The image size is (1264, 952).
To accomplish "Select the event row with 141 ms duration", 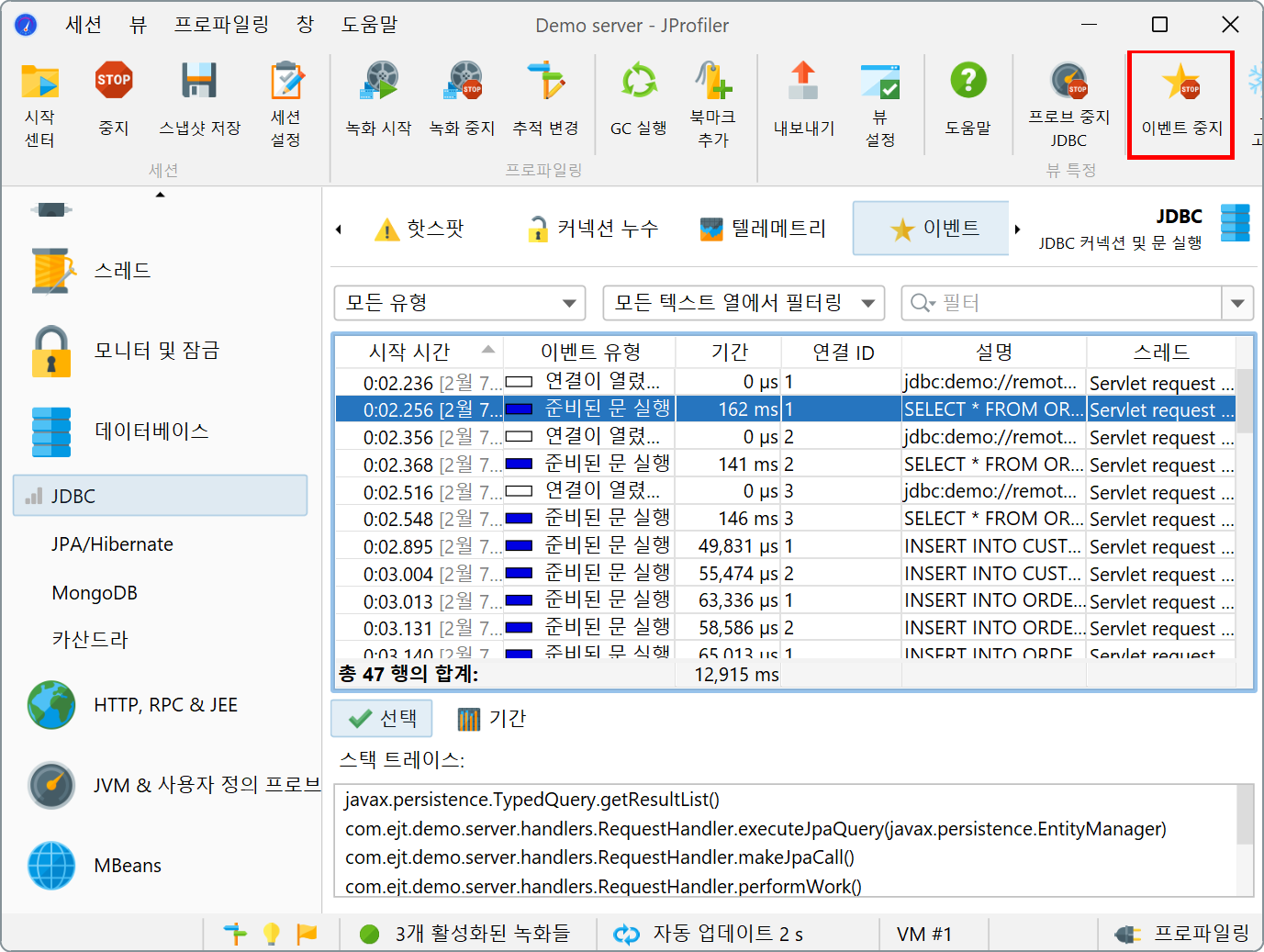I will pos(786,465).
